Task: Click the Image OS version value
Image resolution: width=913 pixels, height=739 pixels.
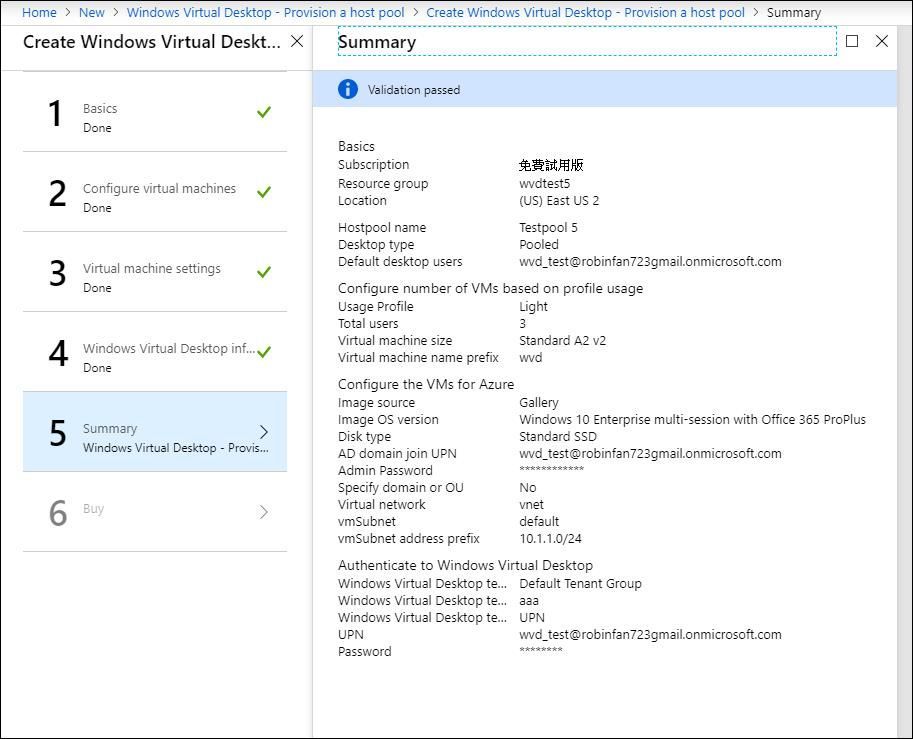Action: (692, 419)
